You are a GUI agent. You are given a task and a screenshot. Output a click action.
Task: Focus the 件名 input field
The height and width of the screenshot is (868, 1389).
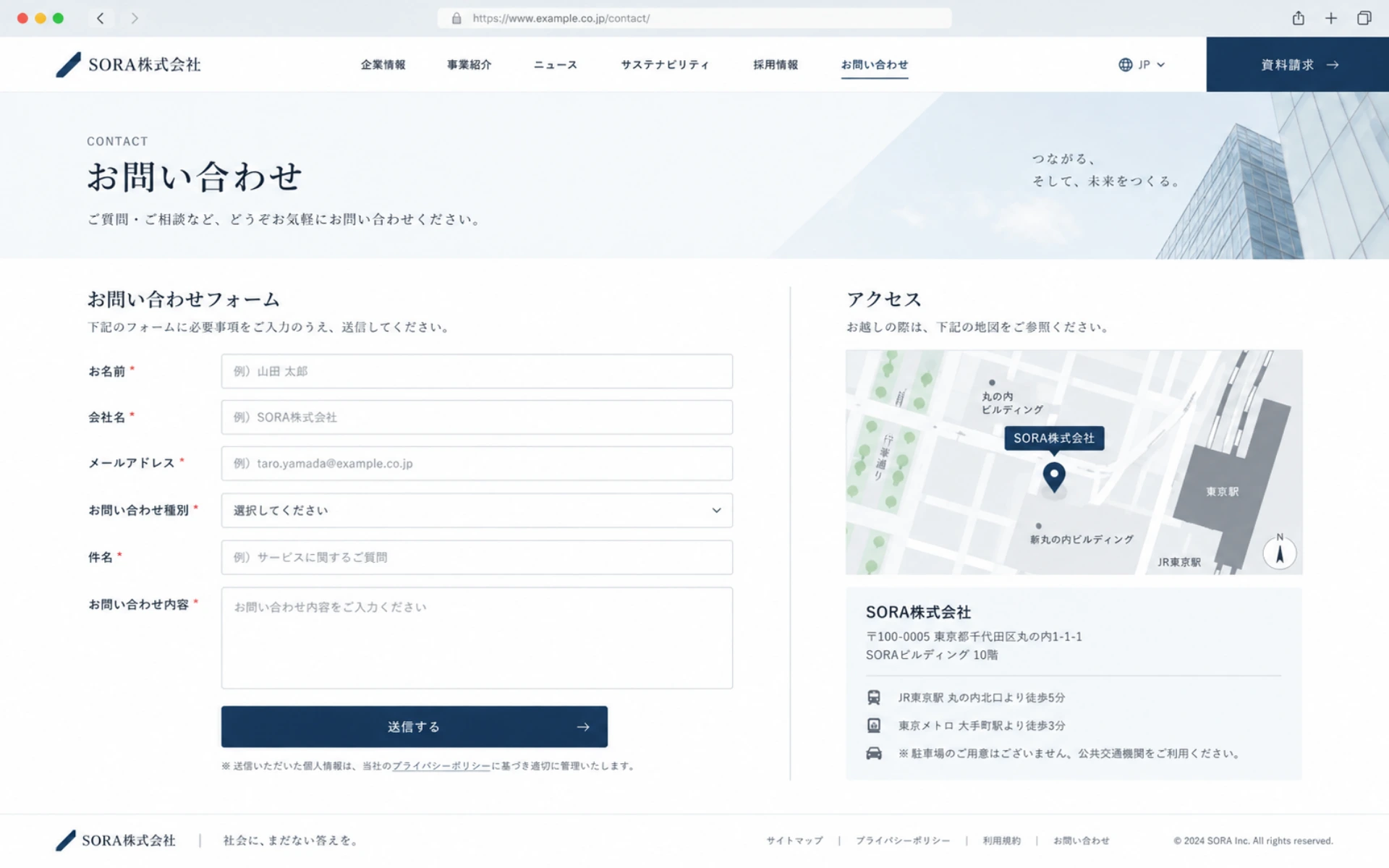pos(477,558)
